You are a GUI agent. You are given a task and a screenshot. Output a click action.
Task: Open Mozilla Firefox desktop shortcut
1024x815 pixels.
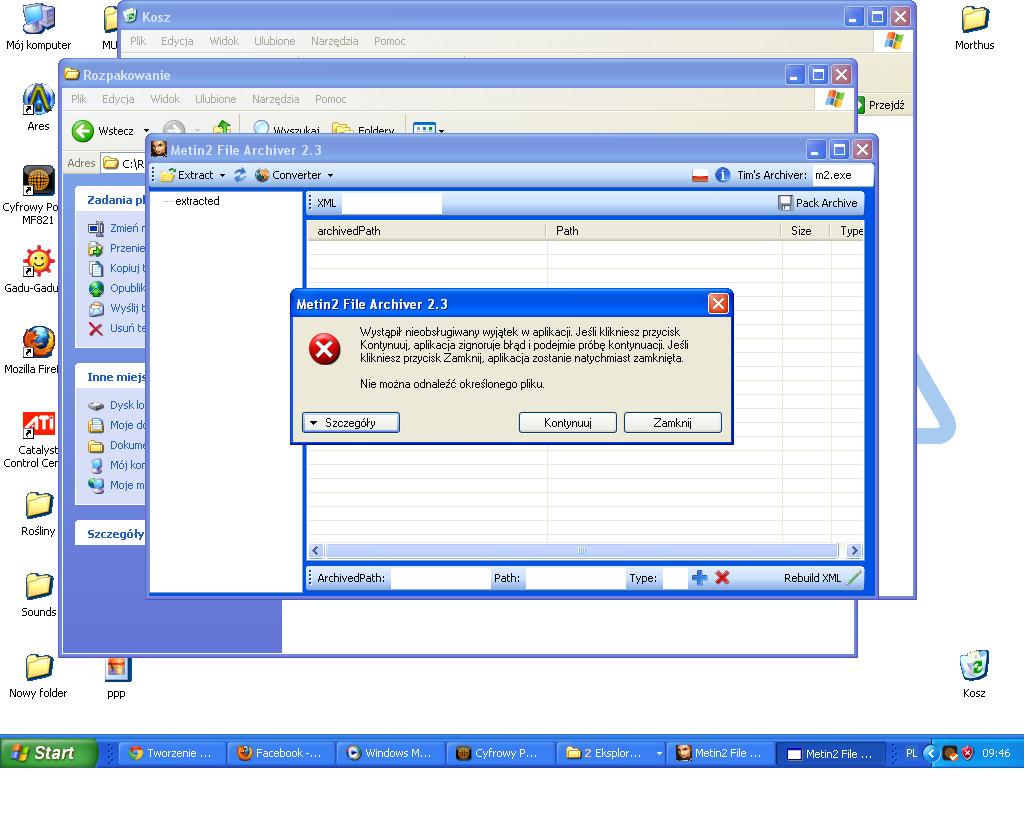pyautogui.click(x=31, y=351)
